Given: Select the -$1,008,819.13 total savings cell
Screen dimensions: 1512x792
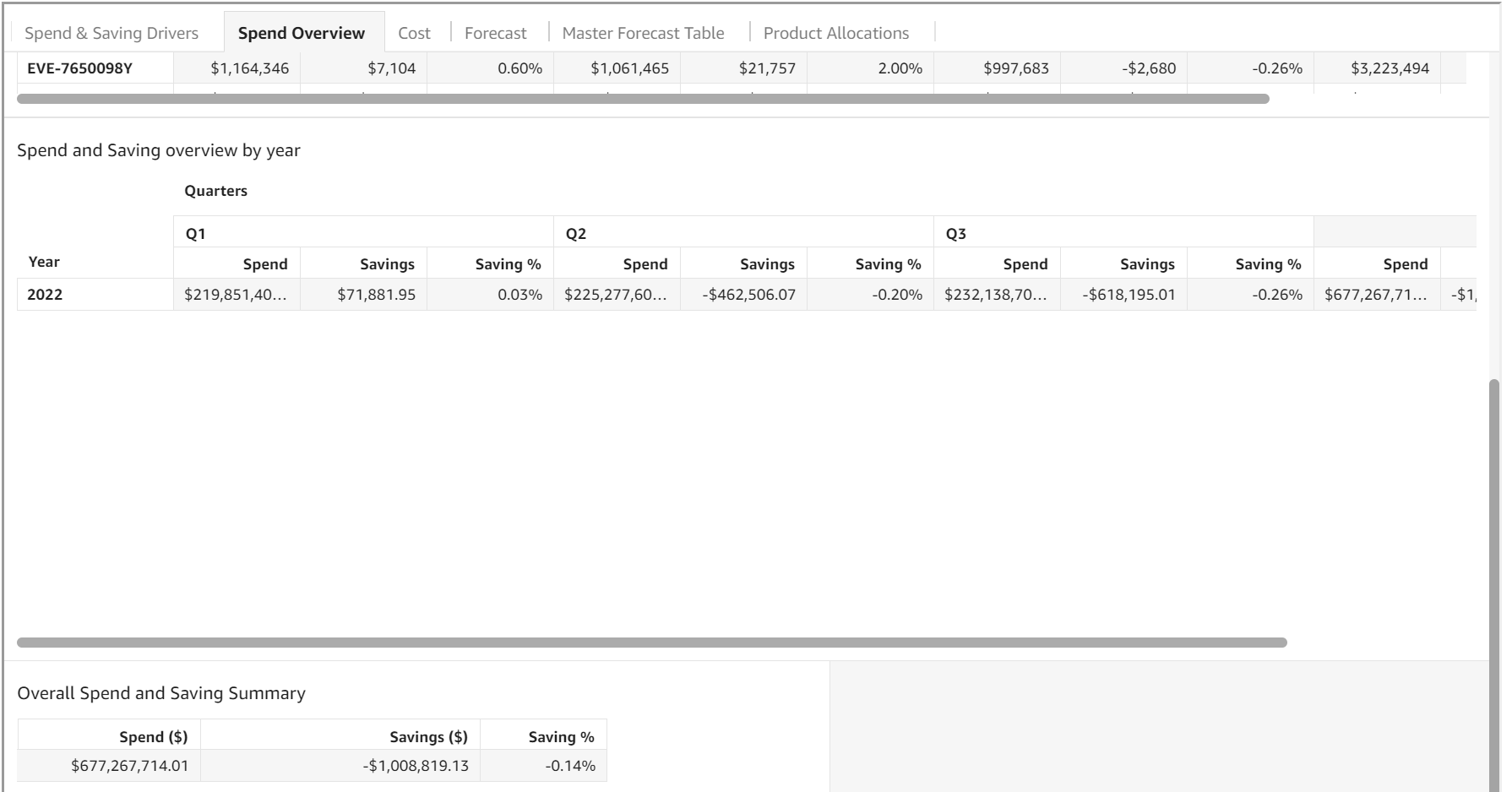Looking at the screenshot, I should click(x=416, y=766).
